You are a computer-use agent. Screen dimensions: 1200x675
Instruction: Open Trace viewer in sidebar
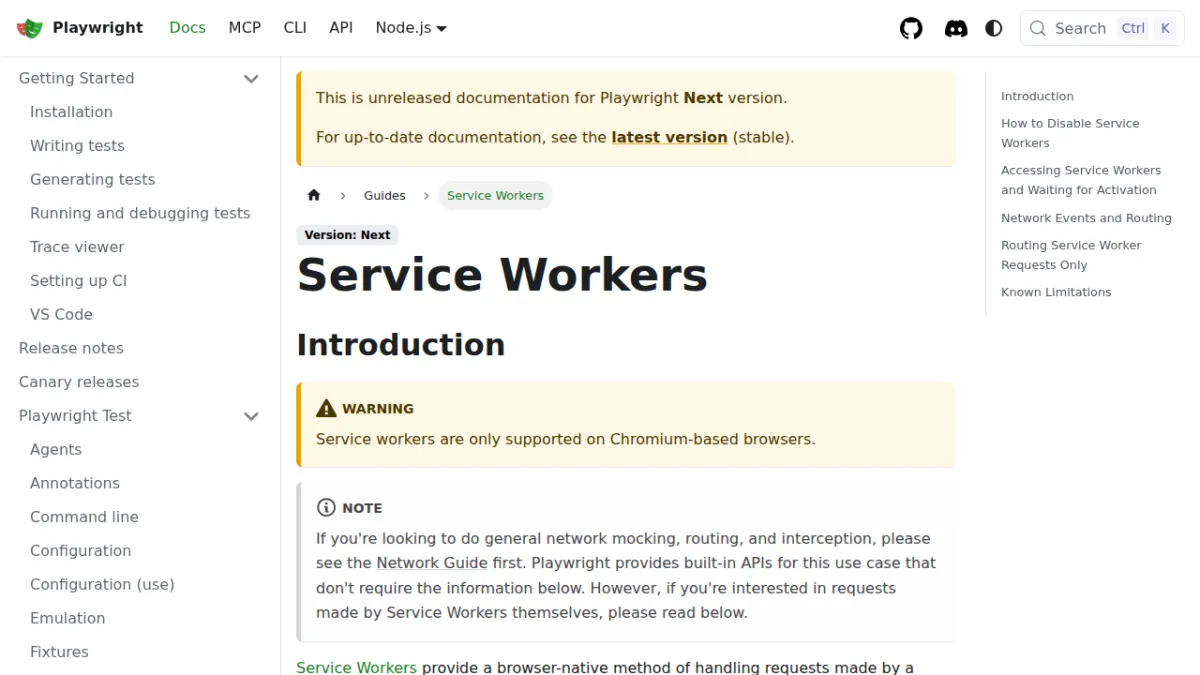(x=77, y=247)
